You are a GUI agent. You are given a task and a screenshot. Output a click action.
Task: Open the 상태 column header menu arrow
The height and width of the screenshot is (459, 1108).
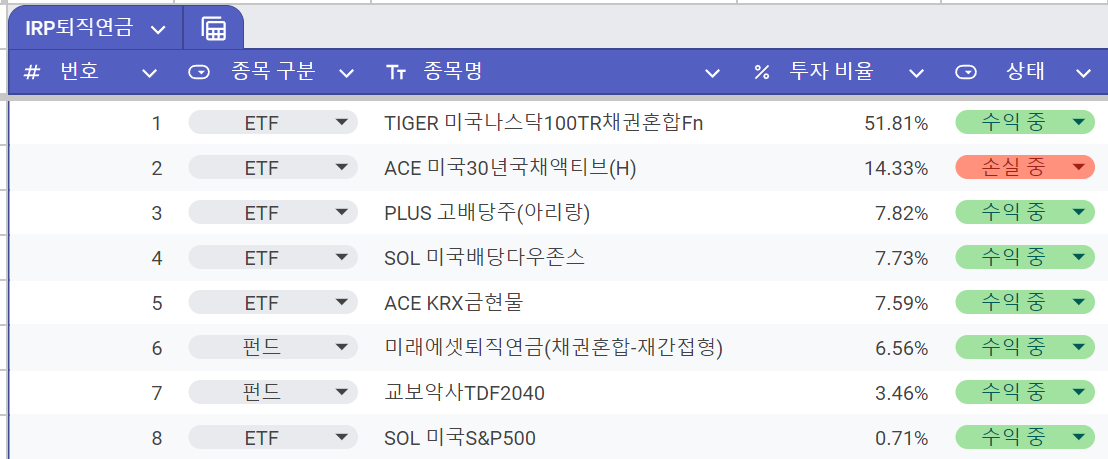point(1083,73)
